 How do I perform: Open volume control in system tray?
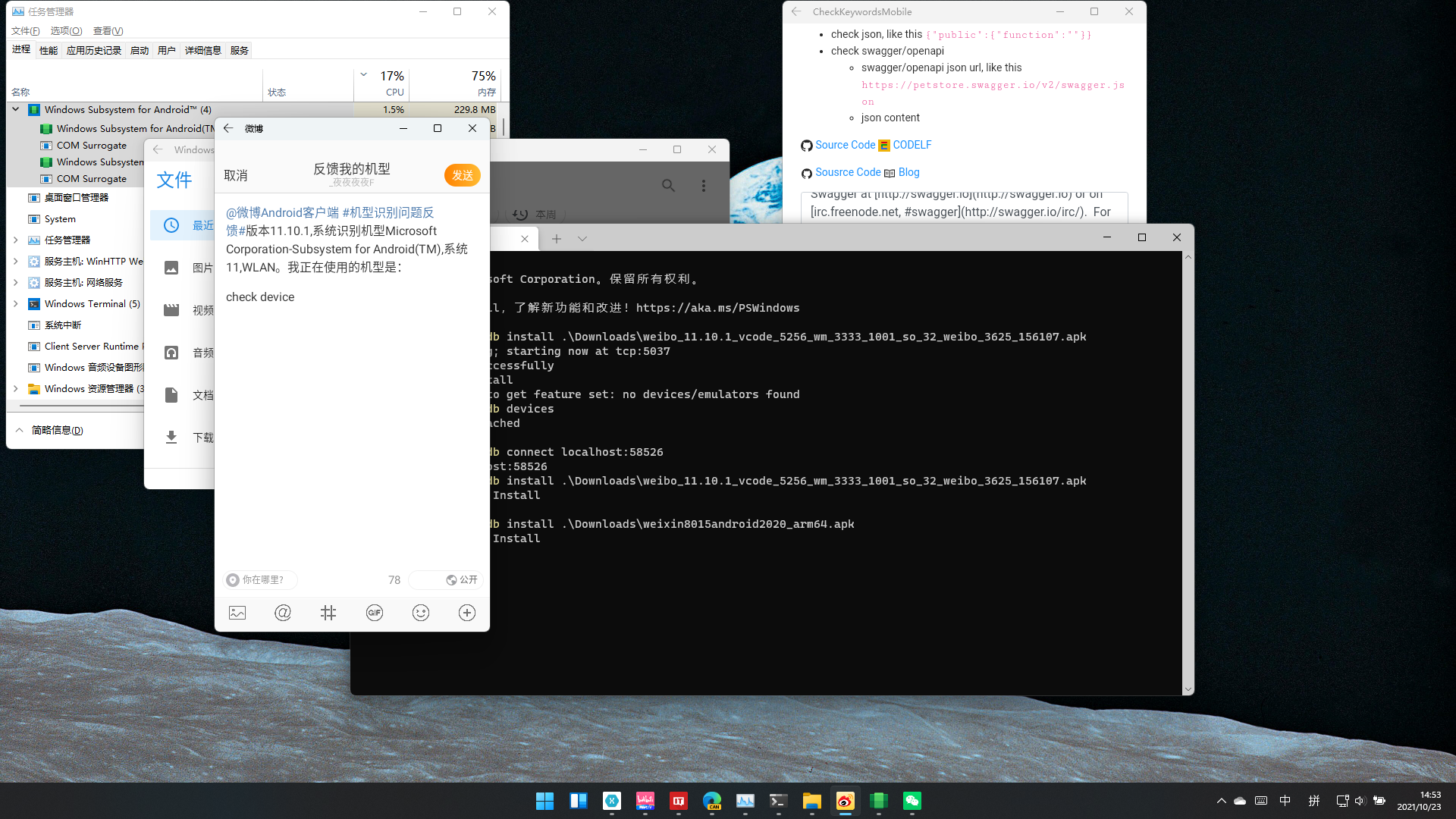tap(1360, 801)
